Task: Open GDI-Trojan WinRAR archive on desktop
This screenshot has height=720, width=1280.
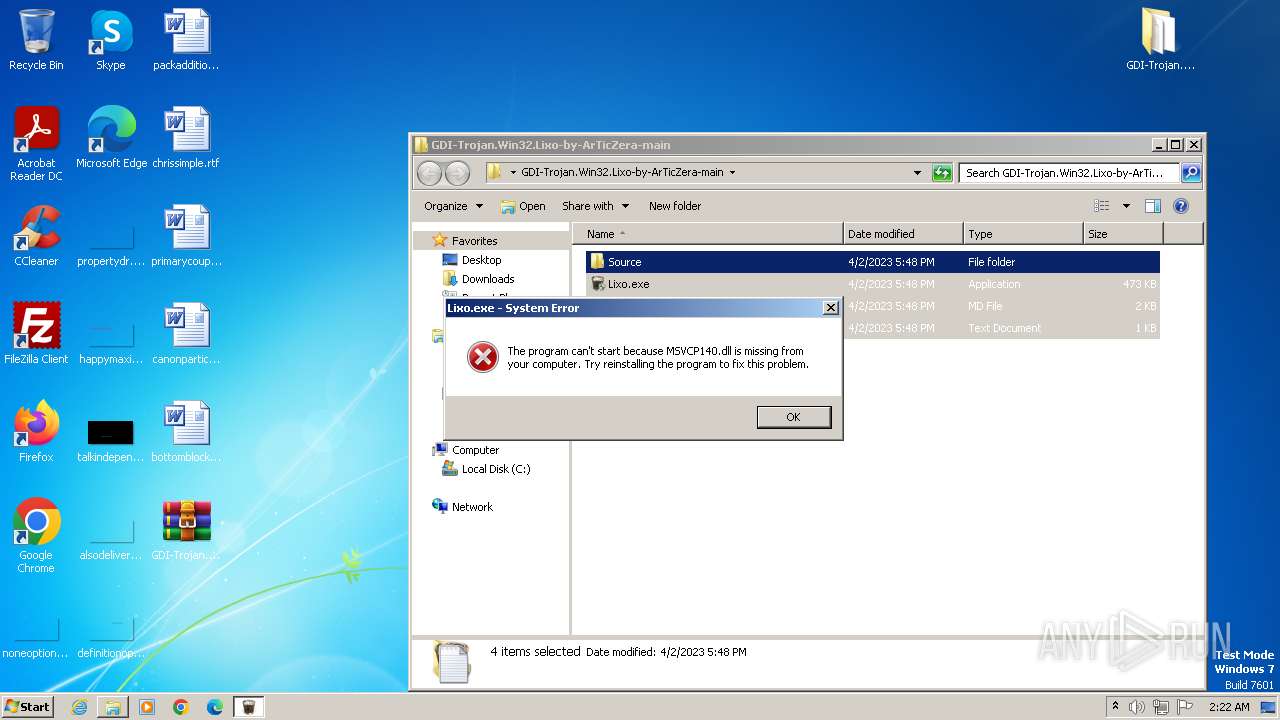Action: click(186, 530)
